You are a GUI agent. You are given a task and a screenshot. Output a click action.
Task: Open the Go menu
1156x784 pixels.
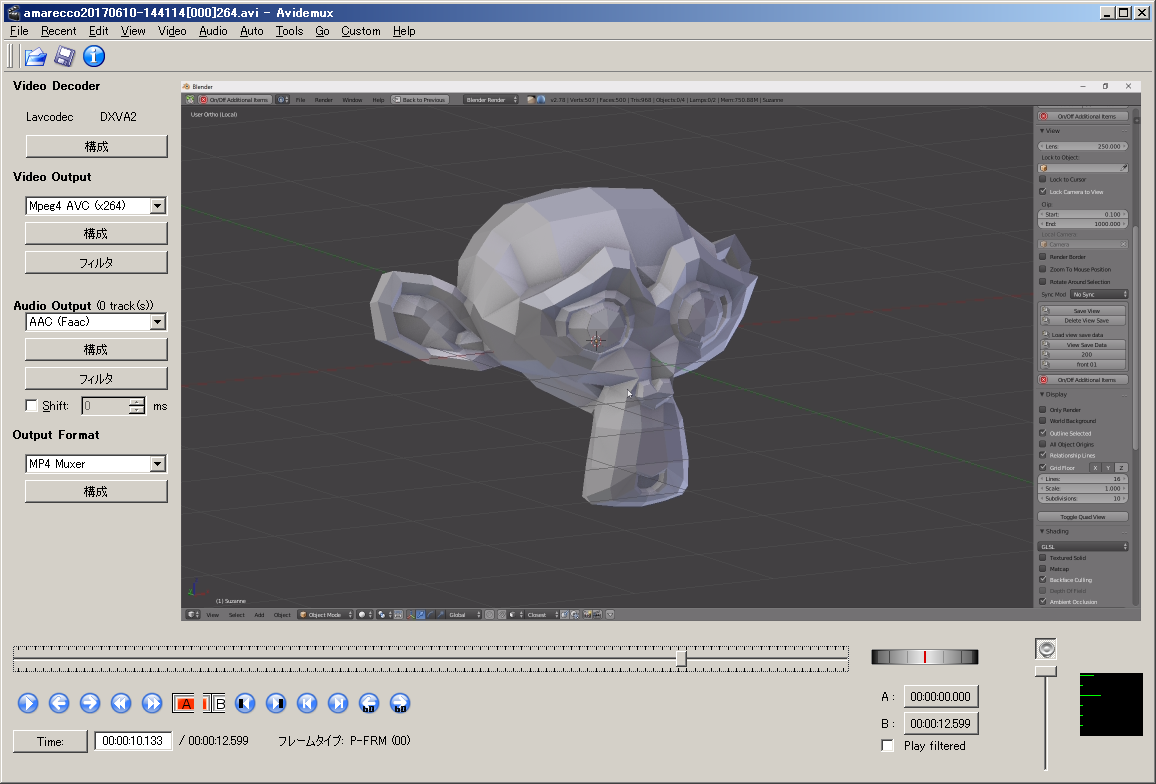322,31
